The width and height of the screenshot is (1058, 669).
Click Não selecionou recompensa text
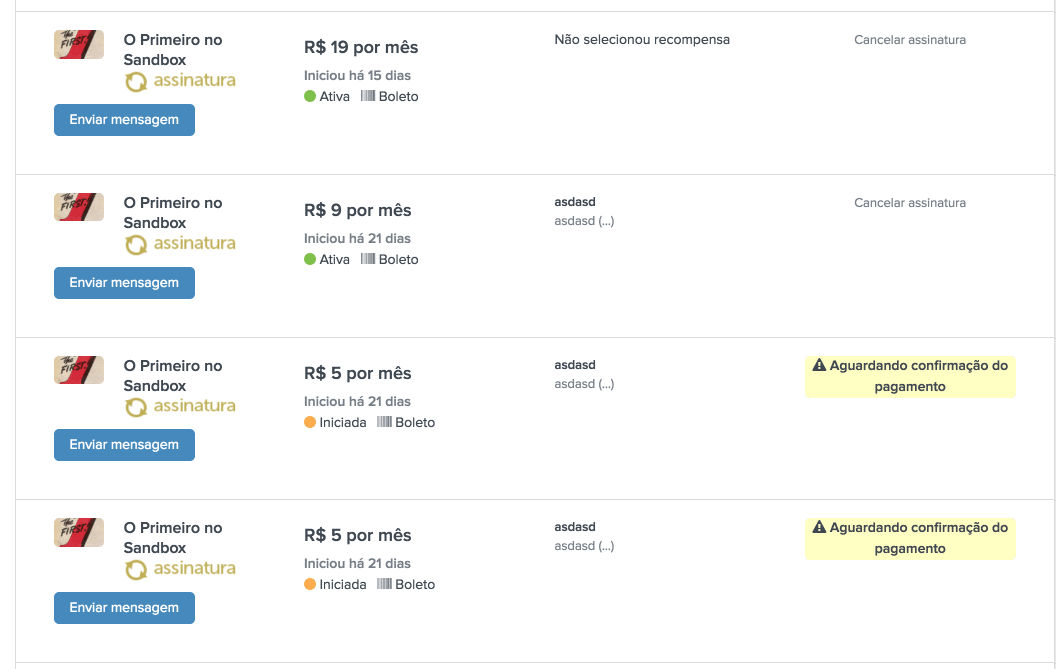click(x=642, y=40)
